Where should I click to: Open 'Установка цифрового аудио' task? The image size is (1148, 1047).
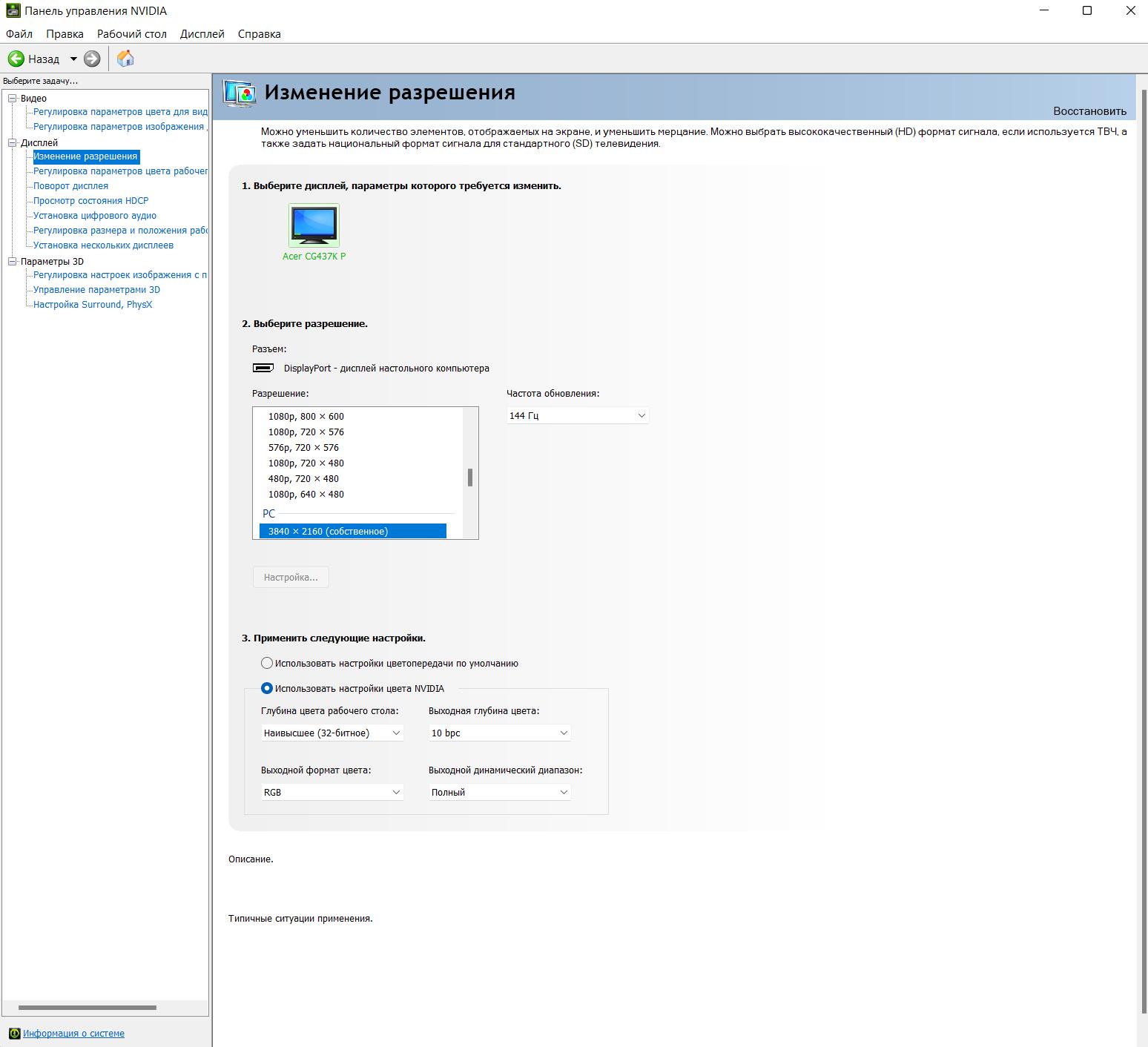pos(95,215)
